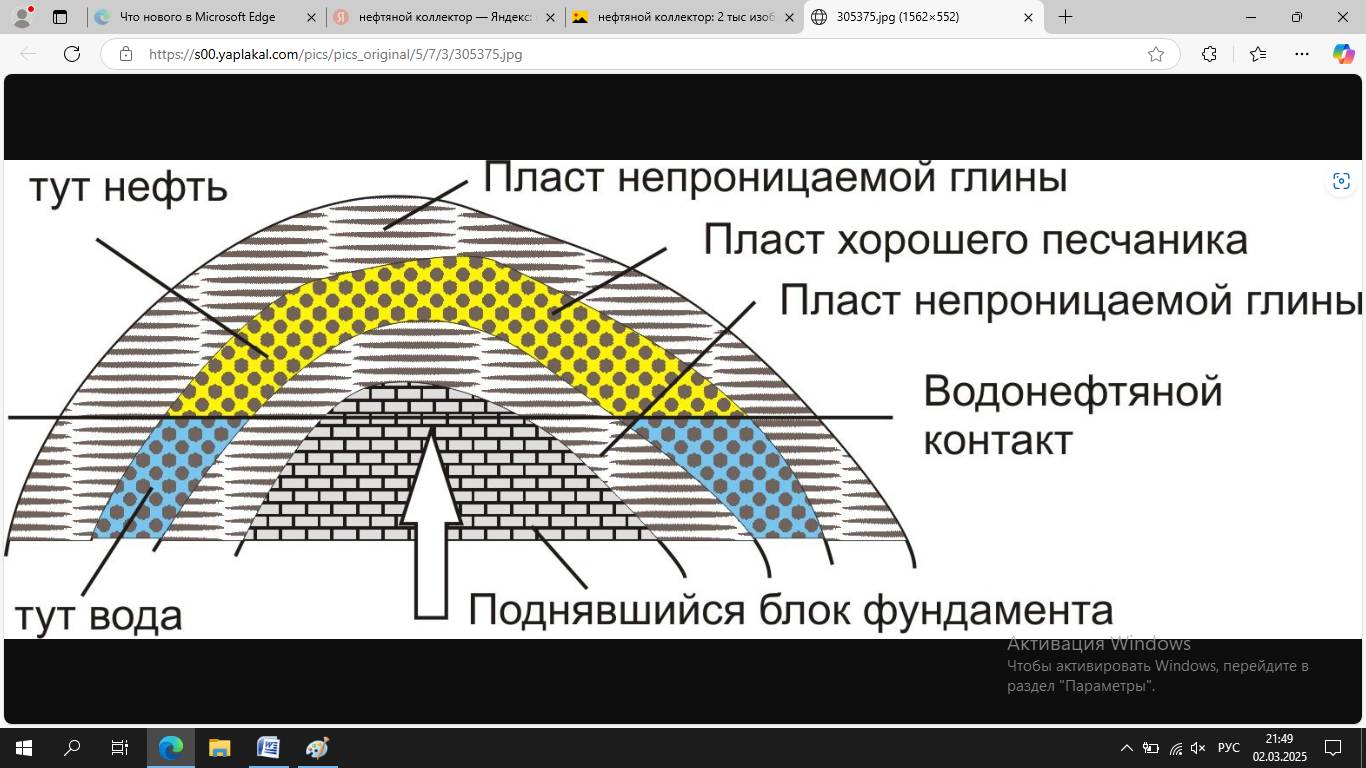Add this page to favorites with star icon
The width and height of the screenshot is (1366, 768).
[1156, 54]
